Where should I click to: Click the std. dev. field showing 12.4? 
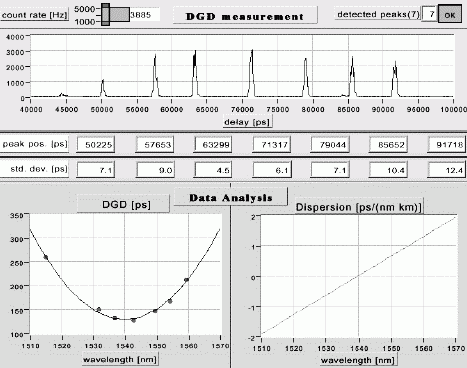click(447, 170)
